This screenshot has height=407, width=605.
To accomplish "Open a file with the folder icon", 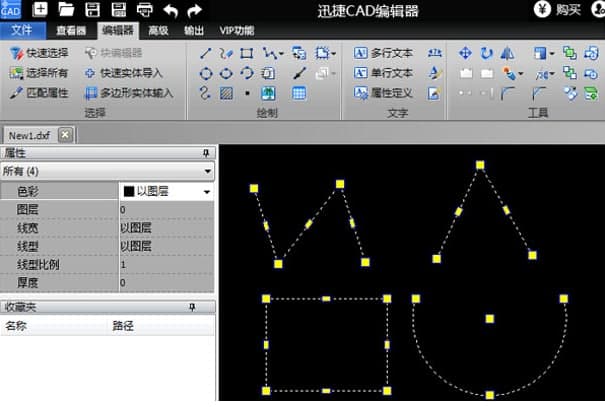I will [66, 10].
